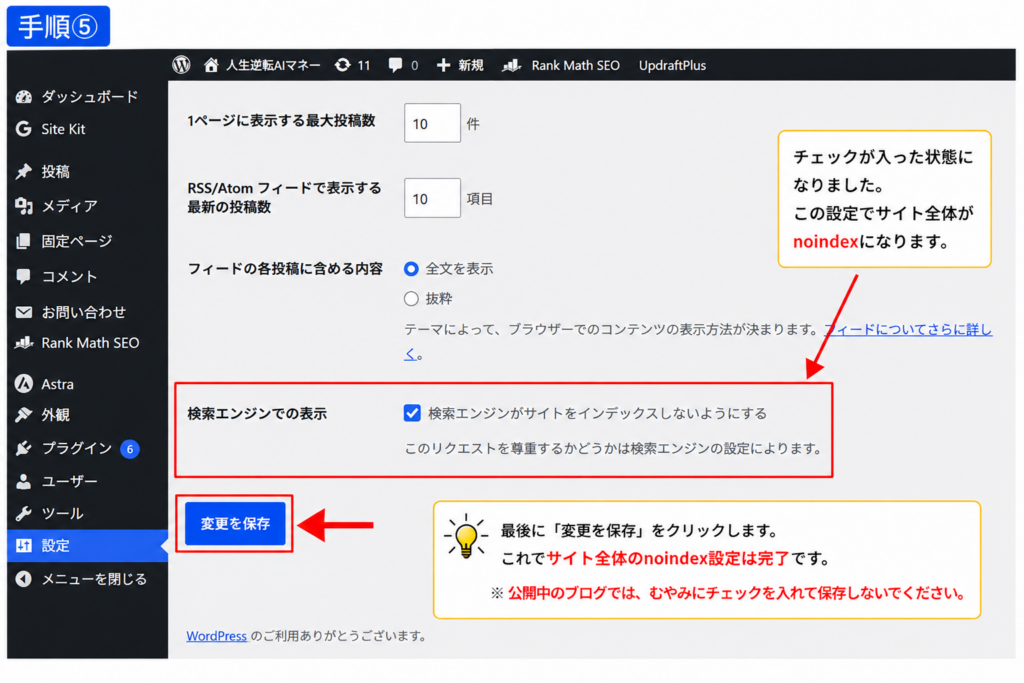The image size is (1024, 683).
Task: Click the プラグイン plug icon
Action: [24, 448]
